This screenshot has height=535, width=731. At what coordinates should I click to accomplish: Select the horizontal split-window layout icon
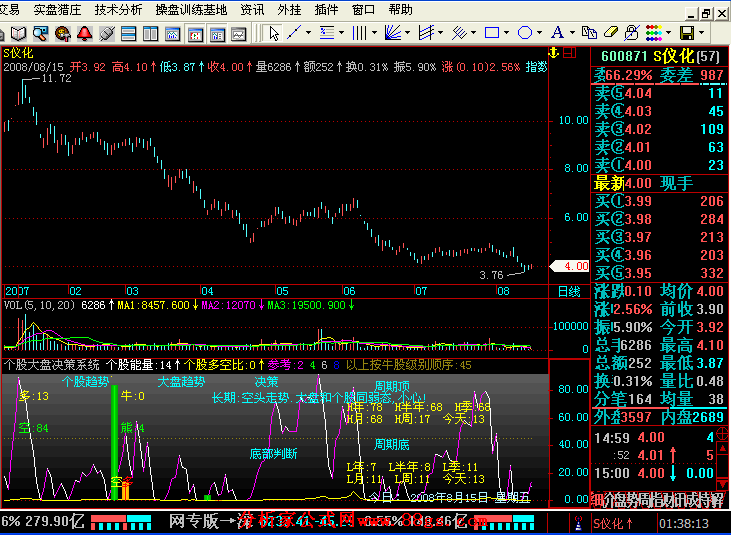[x=129, y=34]
